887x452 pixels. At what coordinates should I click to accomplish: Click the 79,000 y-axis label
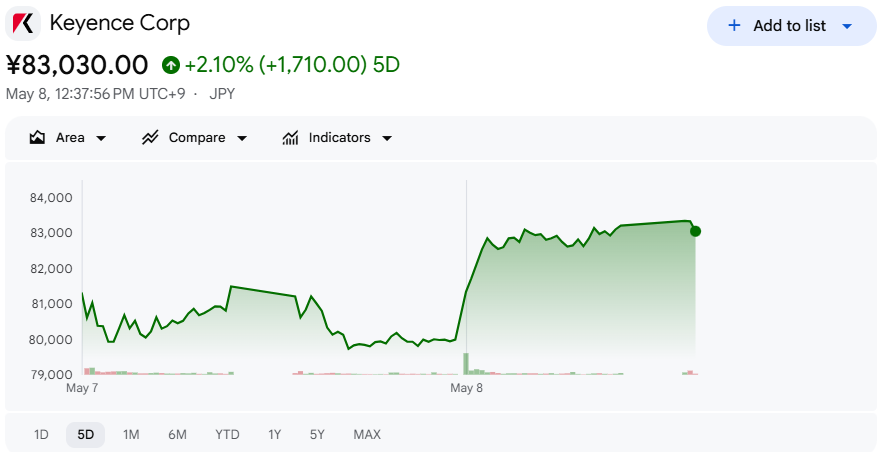tap(51, 374)
